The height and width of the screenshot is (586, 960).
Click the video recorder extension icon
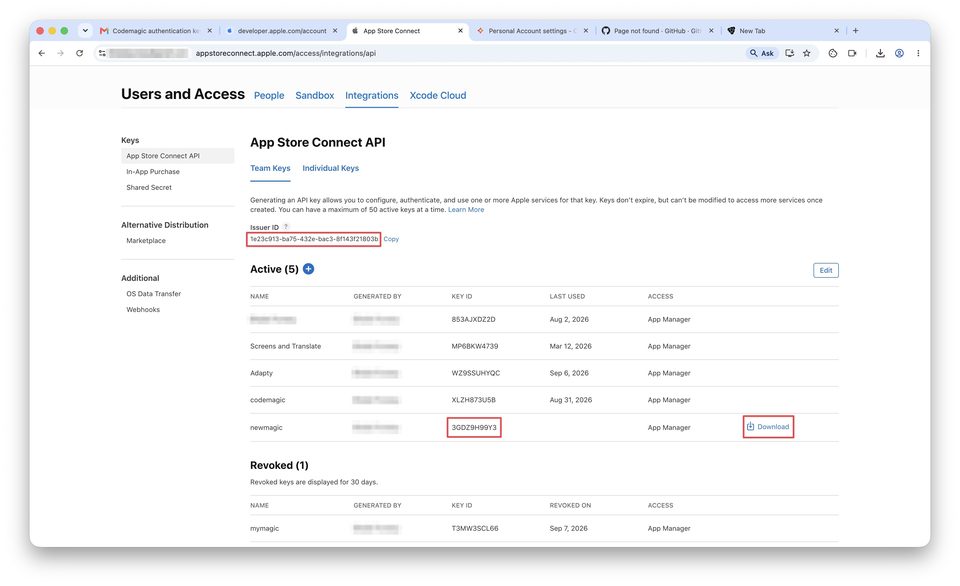[x=852, y=53]
